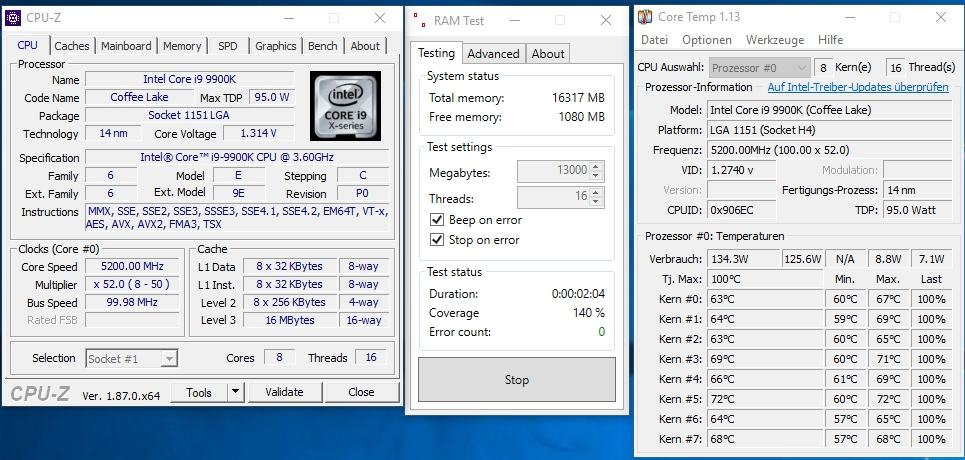This screenshot has height=460, width=965.
Task: Toggle the Stop on error checkbox
Action: [x=437, y=240]
